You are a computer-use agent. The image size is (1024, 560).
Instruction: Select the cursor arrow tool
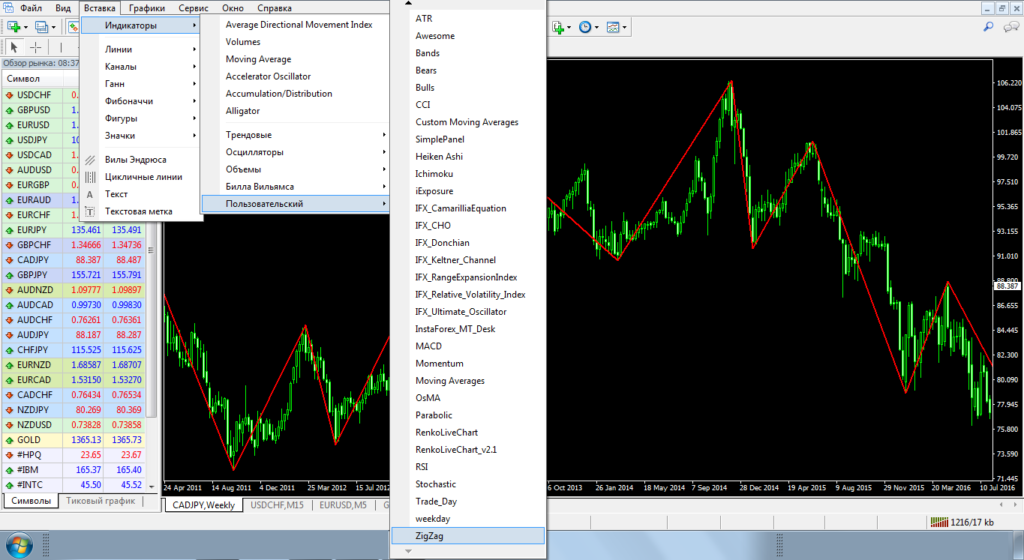point(15,47)
